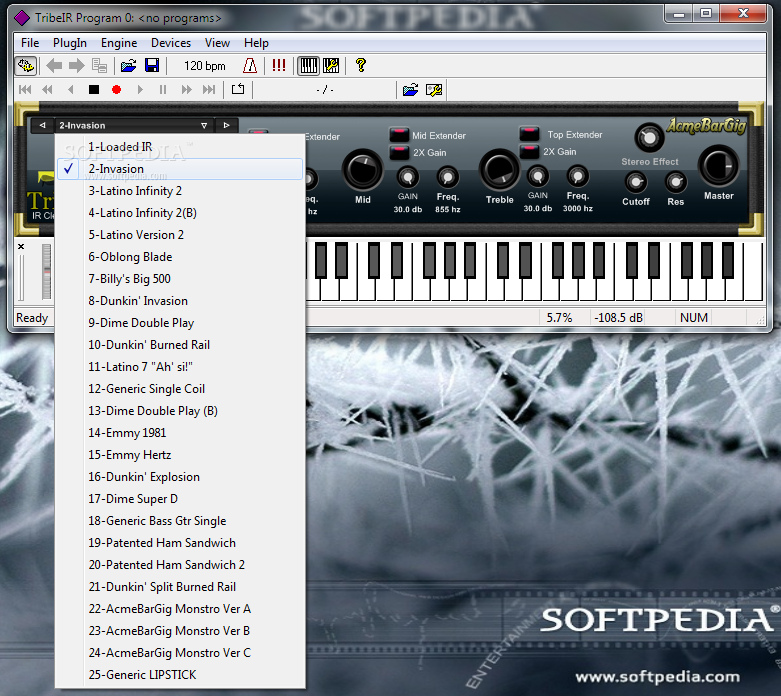The image size is (781, 696).
Task: Select previous preset with left triangle
Action: 42,126
